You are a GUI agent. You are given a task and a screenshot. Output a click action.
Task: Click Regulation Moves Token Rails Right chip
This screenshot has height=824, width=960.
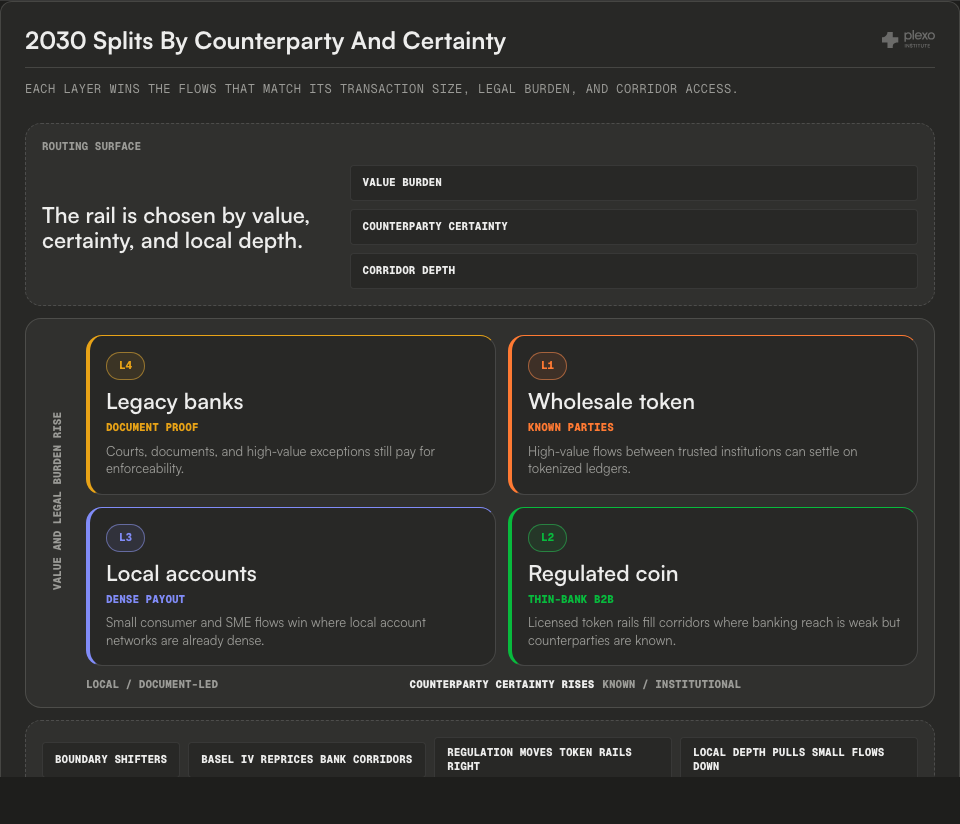553,758
